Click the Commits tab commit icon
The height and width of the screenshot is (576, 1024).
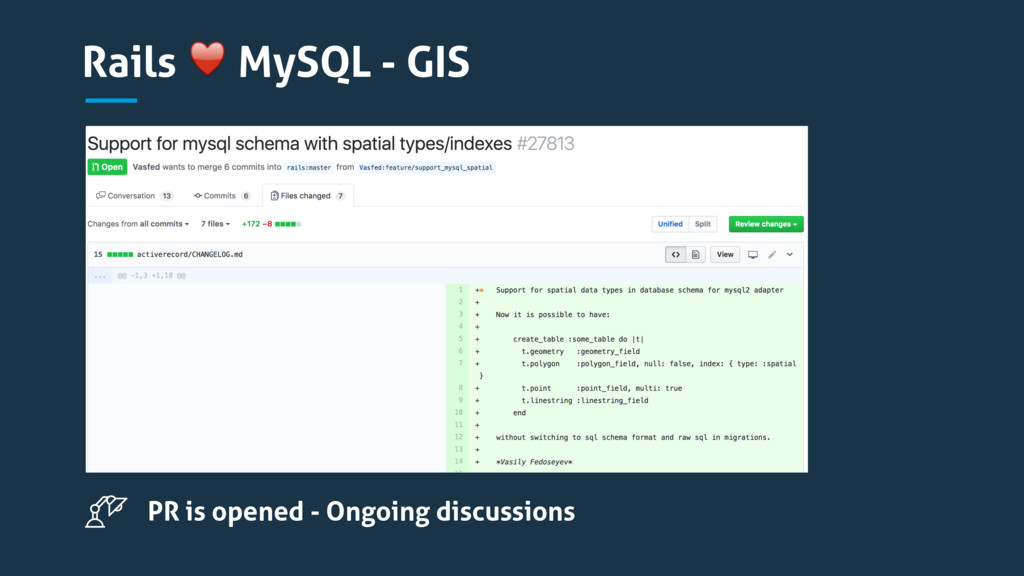(198, 195)
